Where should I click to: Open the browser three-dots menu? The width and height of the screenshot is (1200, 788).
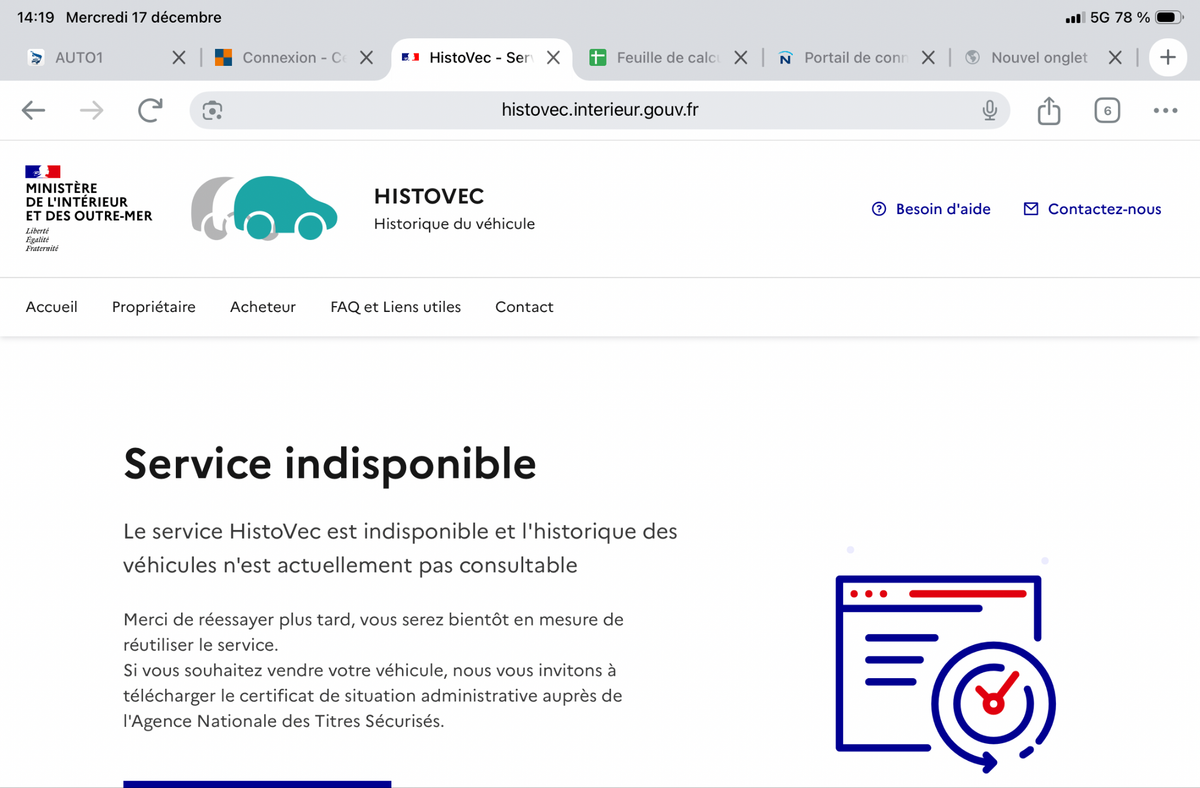(x=1165, y=110)
